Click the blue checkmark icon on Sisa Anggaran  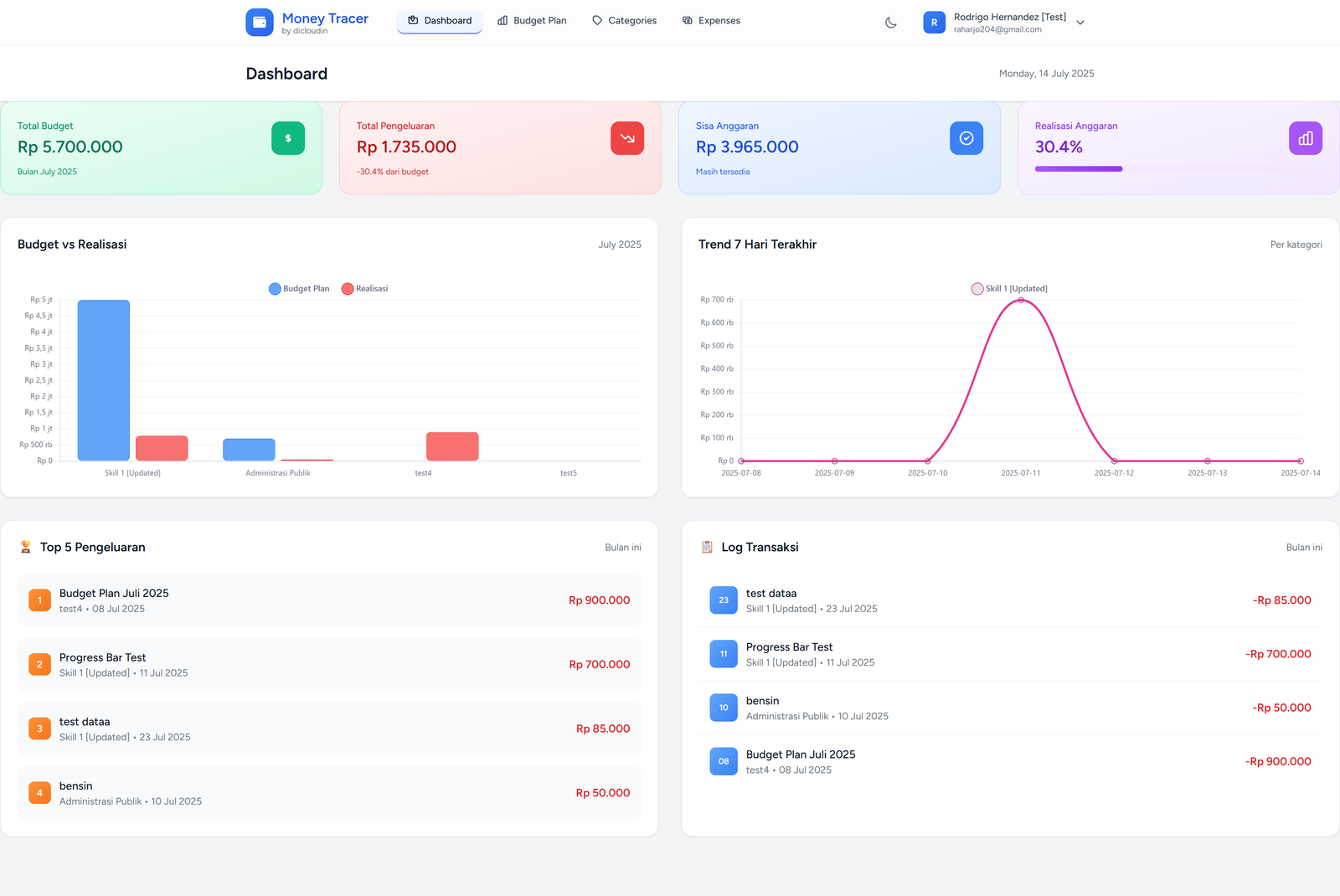tap(966, 138)
